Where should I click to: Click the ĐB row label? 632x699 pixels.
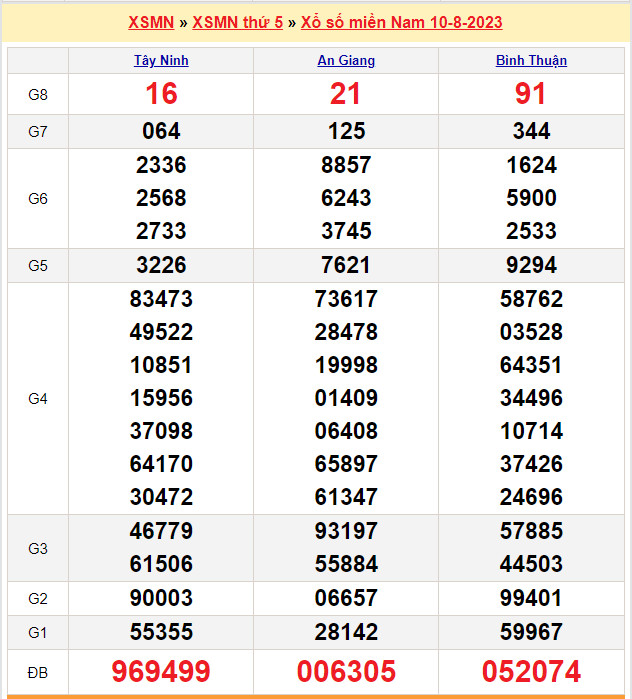(38, 672)
